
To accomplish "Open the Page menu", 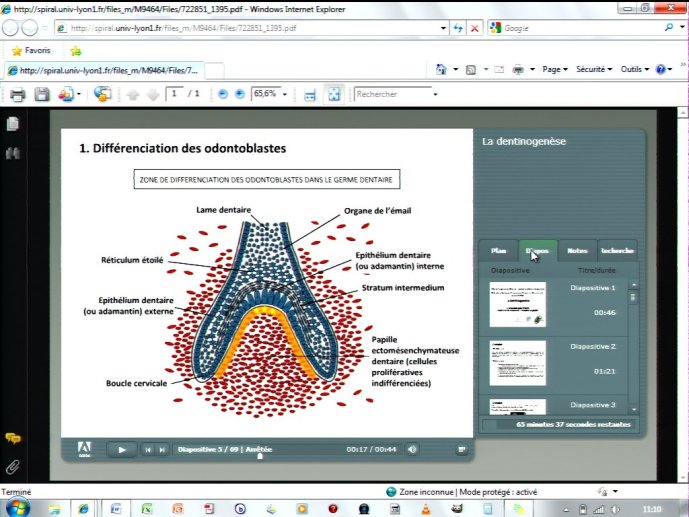I will coord(555,69).
